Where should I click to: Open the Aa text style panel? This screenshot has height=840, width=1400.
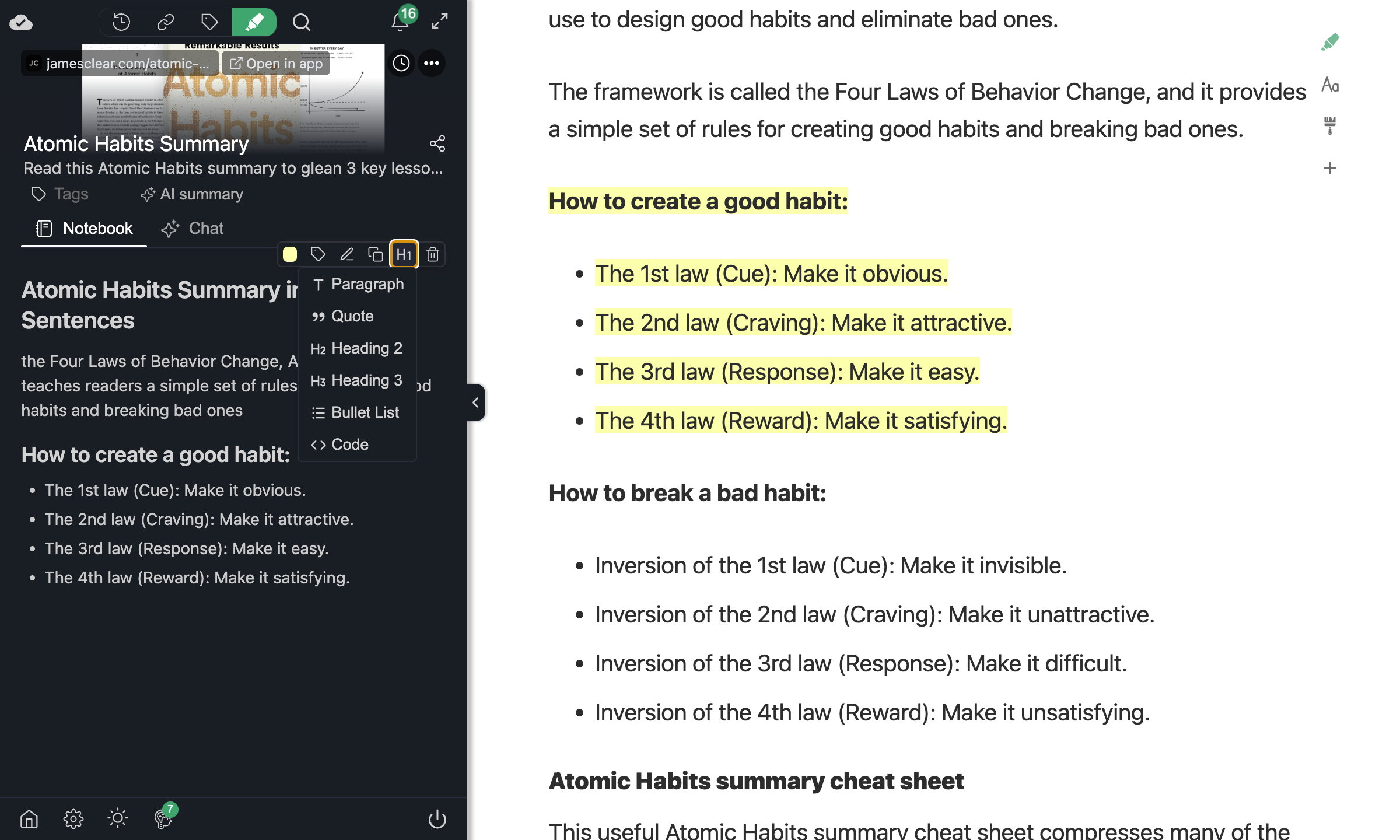pyautogui.click(x=1331, y=85)
